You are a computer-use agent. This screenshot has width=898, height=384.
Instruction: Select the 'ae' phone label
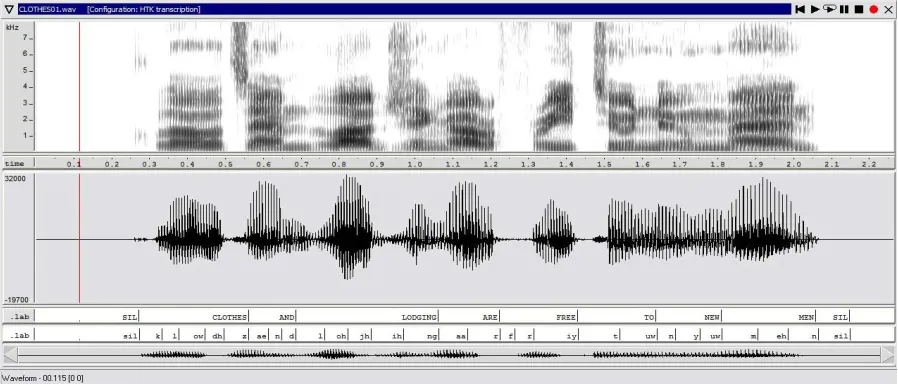pyautogui.click(x=261, y=337)
